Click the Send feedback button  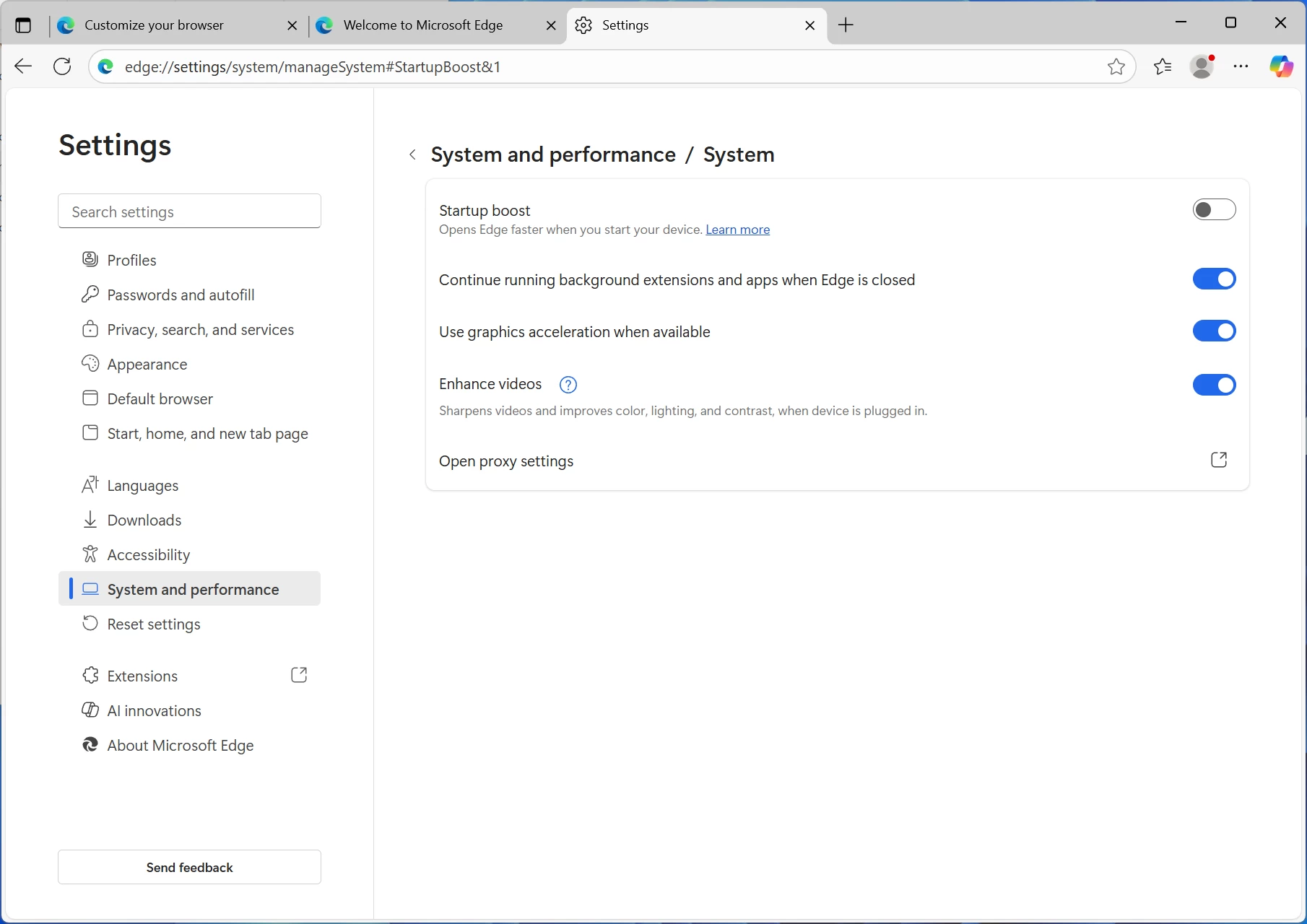[x=189, y=867]
